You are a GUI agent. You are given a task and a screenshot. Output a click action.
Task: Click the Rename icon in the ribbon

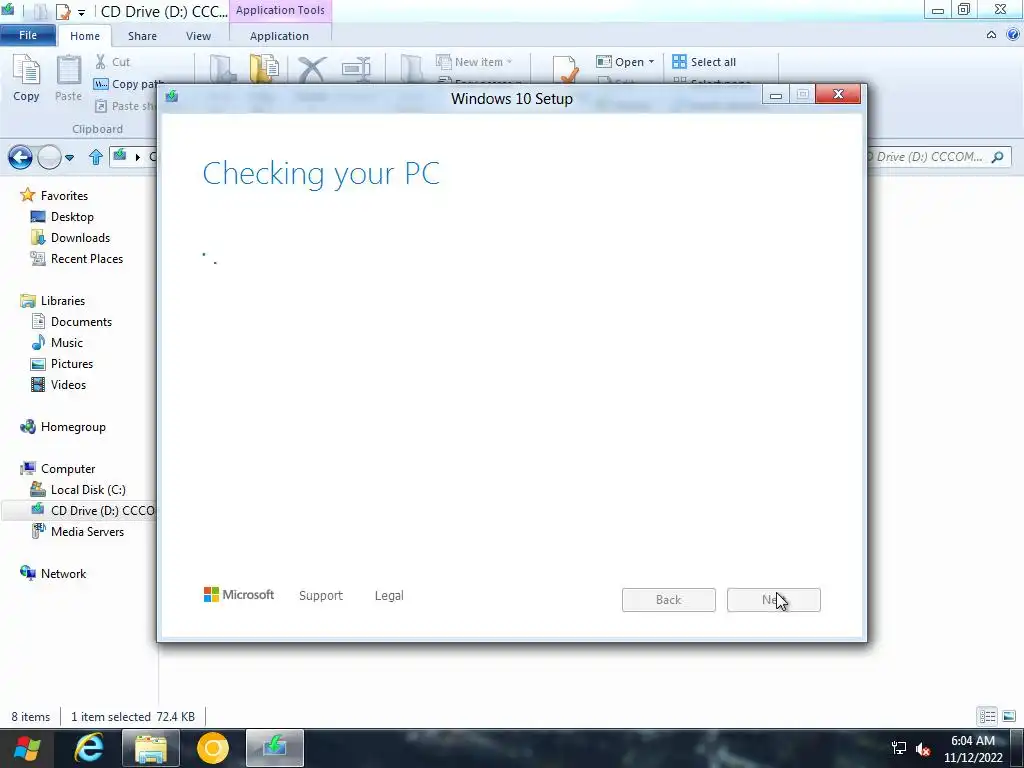(356, 69)
